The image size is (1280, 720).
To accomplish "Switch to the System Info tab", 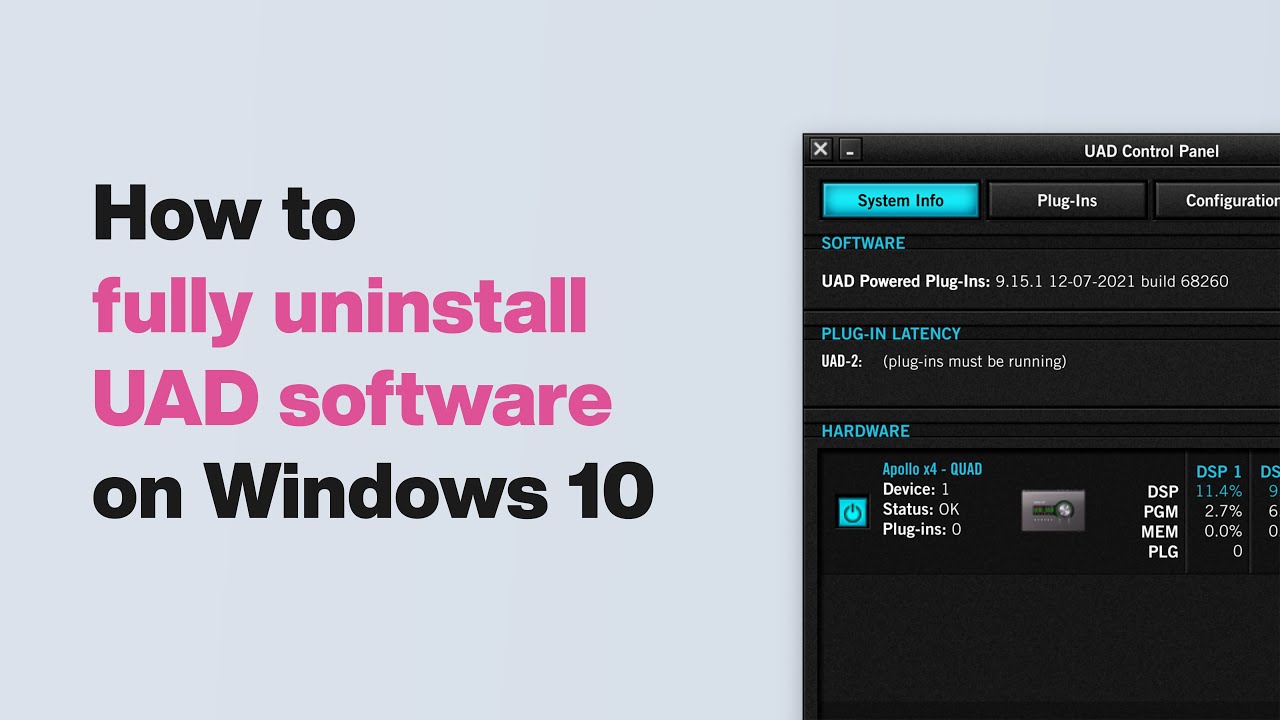I will click(x=900, y=200).
